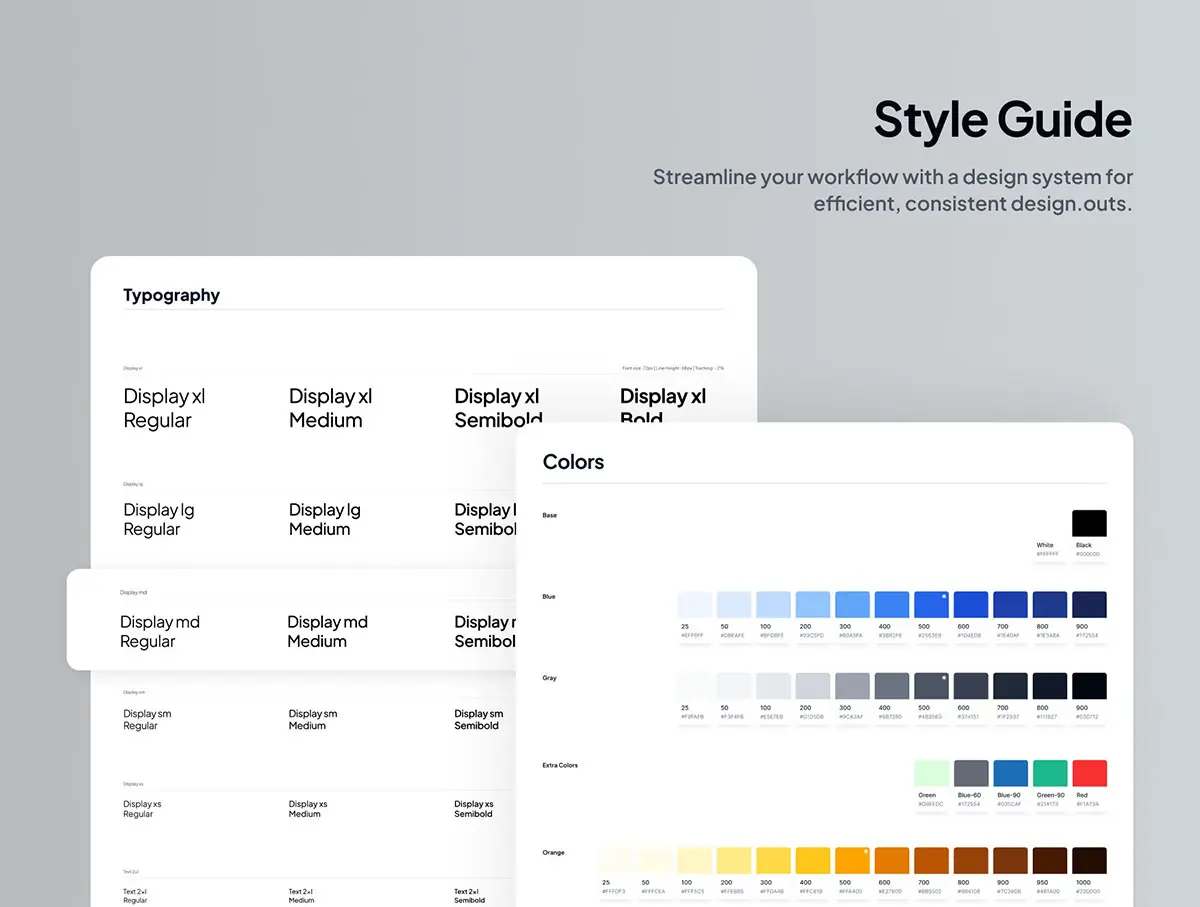
Task: Select the Display sm Semibold sample
Action: [478, 720]
